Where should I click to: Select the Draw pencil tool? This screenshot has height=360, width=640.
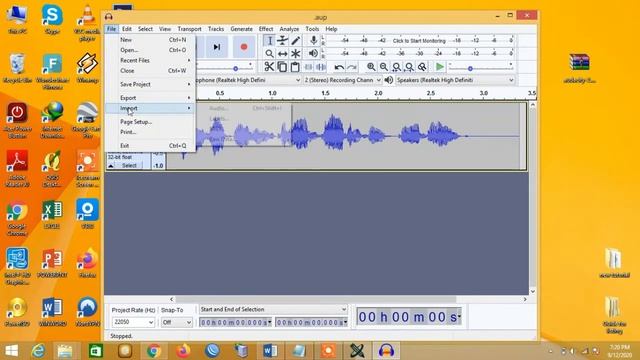pyautogui.click(x=296, y=40)
